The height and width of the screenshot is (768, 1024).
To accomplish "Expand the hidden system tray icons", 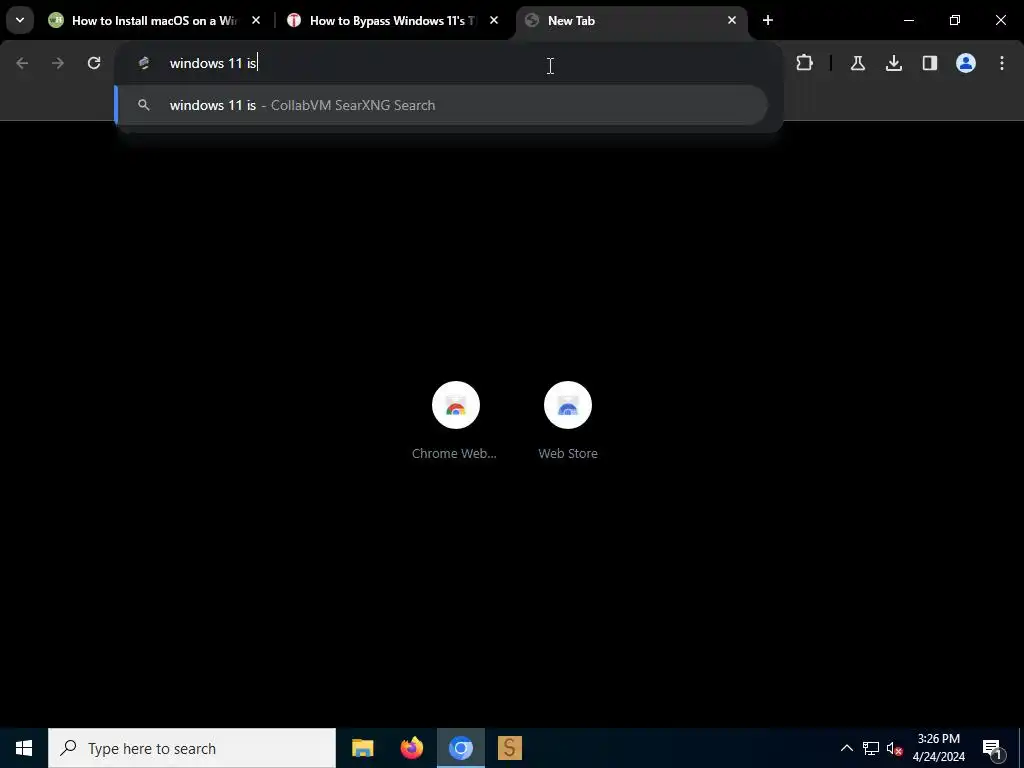I will pos(846,748).
